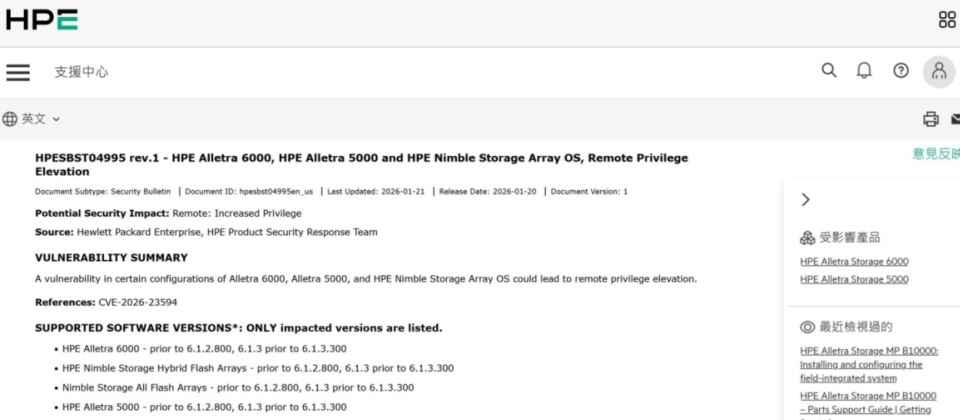
Task: Click the globe language icon
Action: [10, 119]
